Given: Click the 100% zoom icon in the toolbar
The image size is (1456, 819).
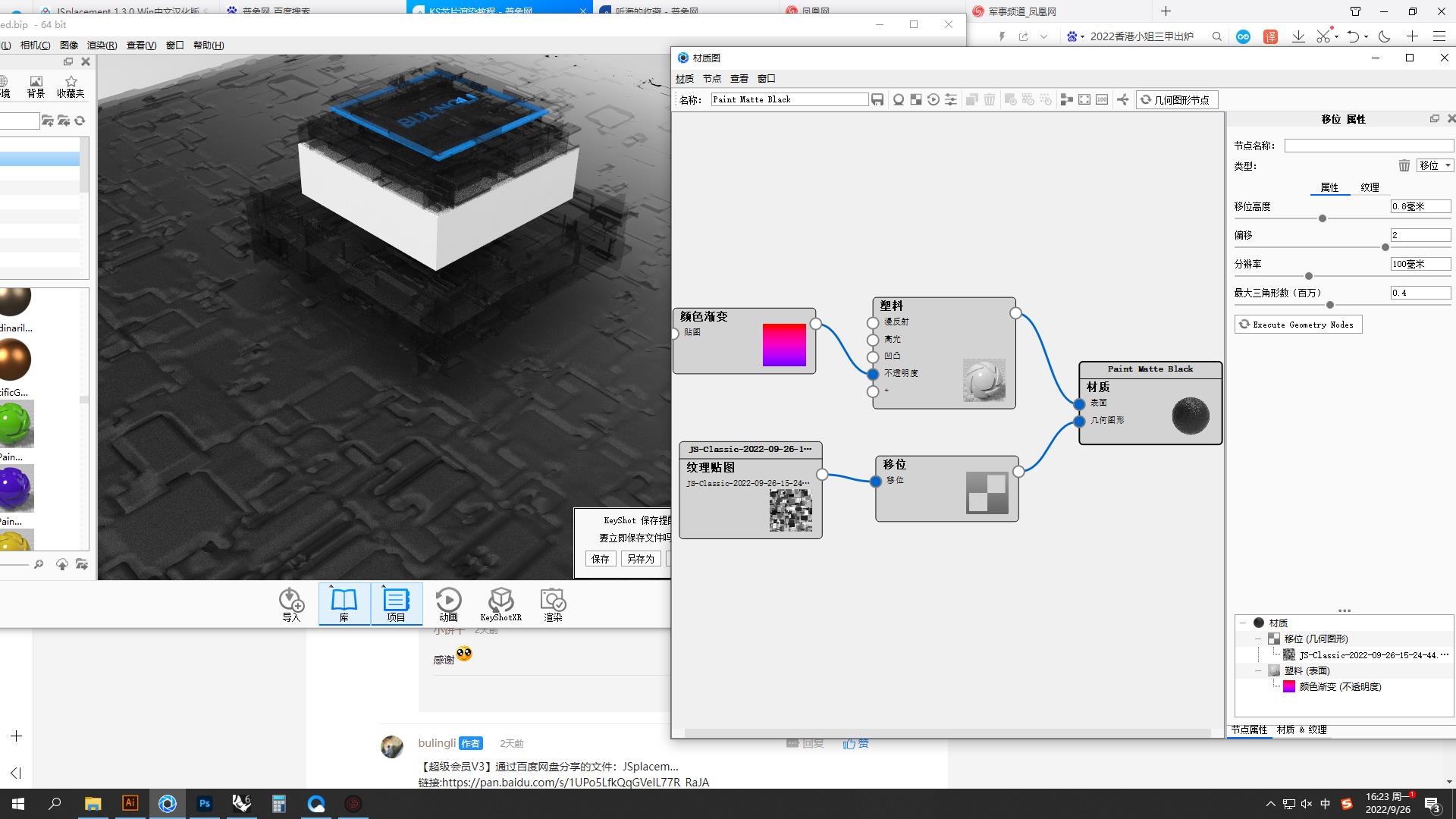Looking at the screenshot, I should click(1102, 100).
